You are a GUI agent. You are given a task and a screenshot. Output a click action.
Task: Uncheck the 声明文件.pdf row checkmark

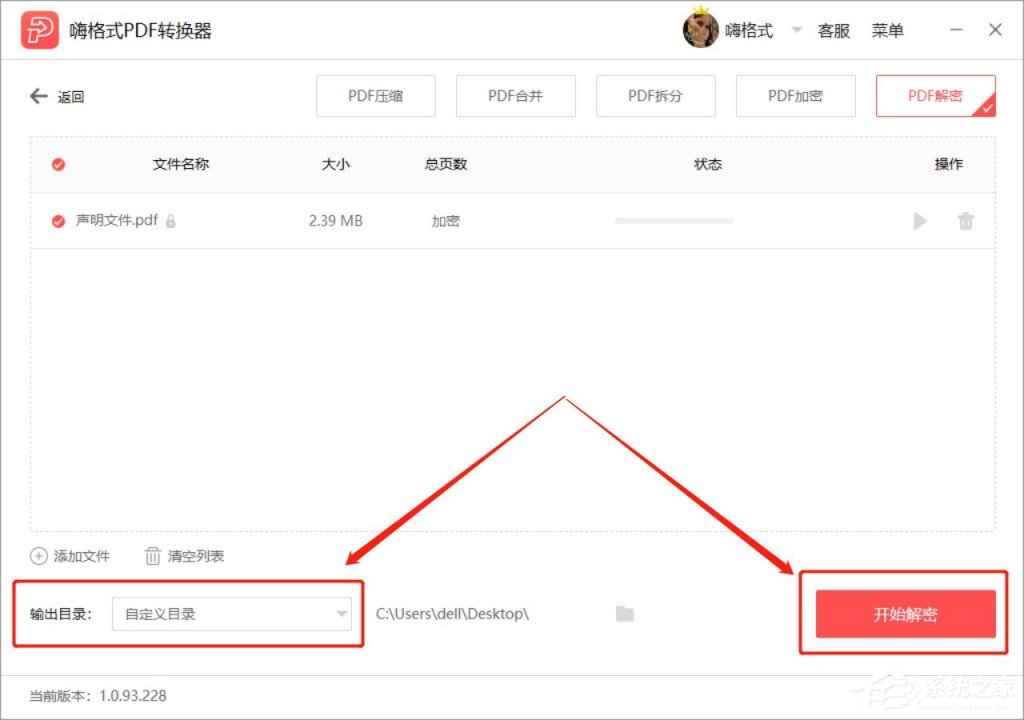tap(57, 221)
